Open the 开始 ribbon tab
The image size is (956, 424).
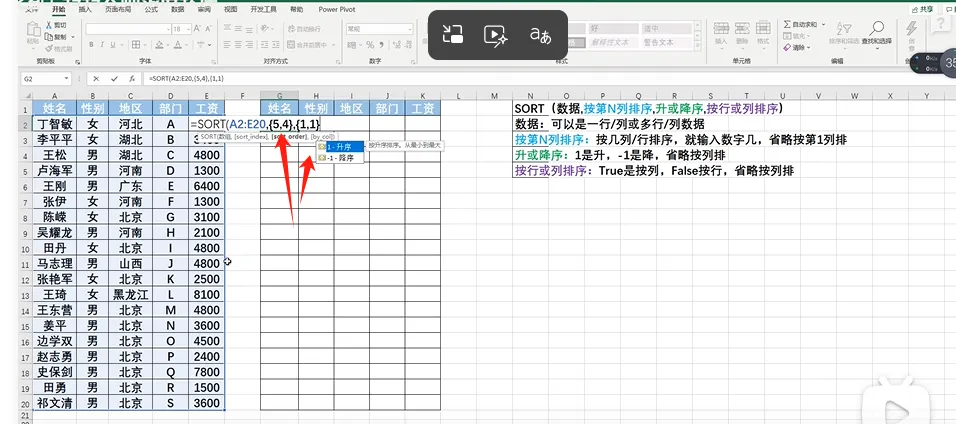coord(59,9)
